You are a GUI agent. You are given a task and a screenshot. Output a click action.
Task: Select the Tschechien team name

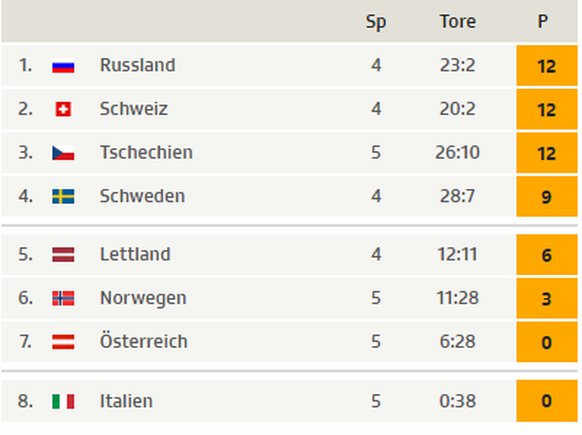point(146,153)
